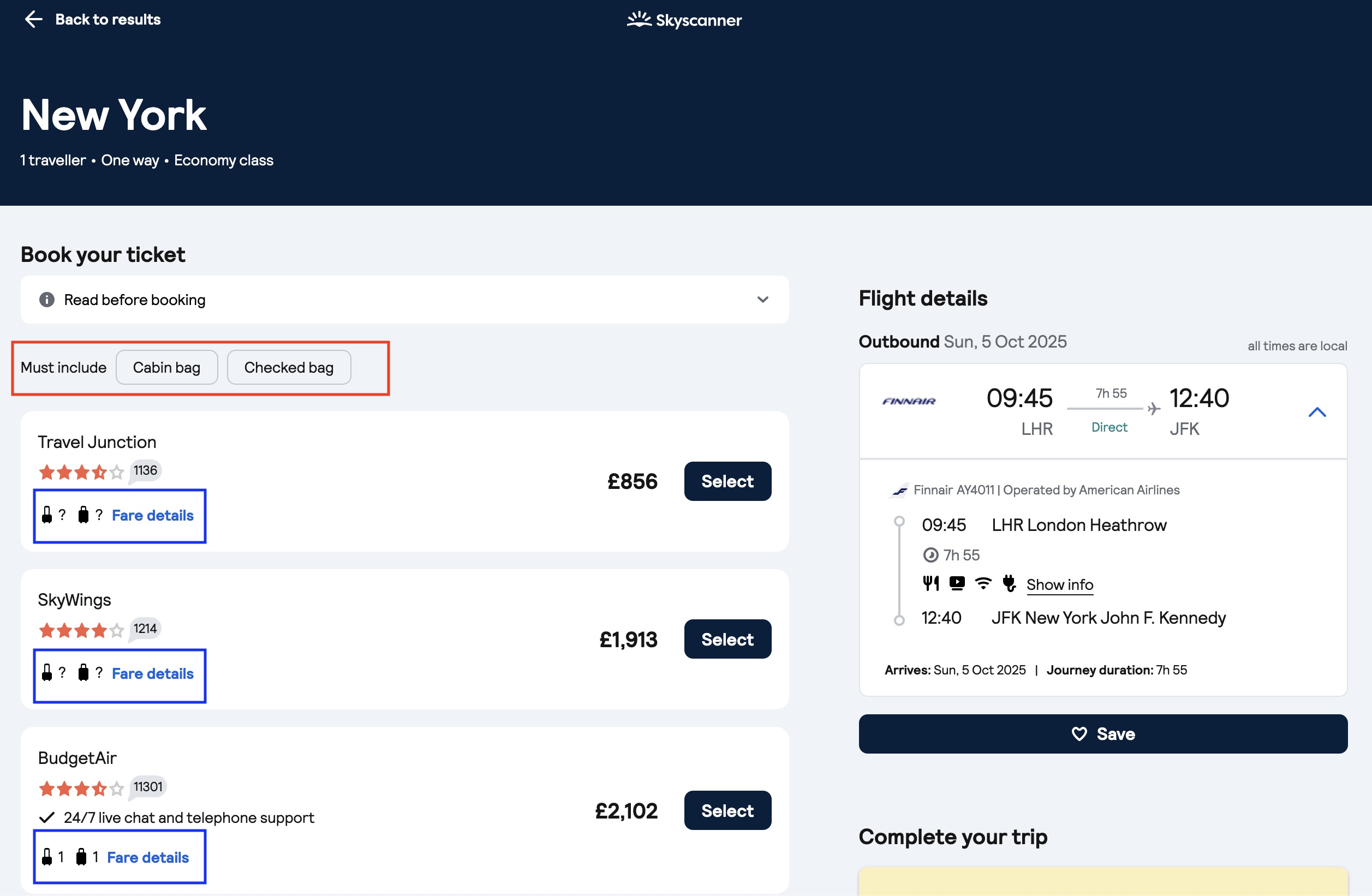Click SkyWings' checked bag icon

click(83, 673)
